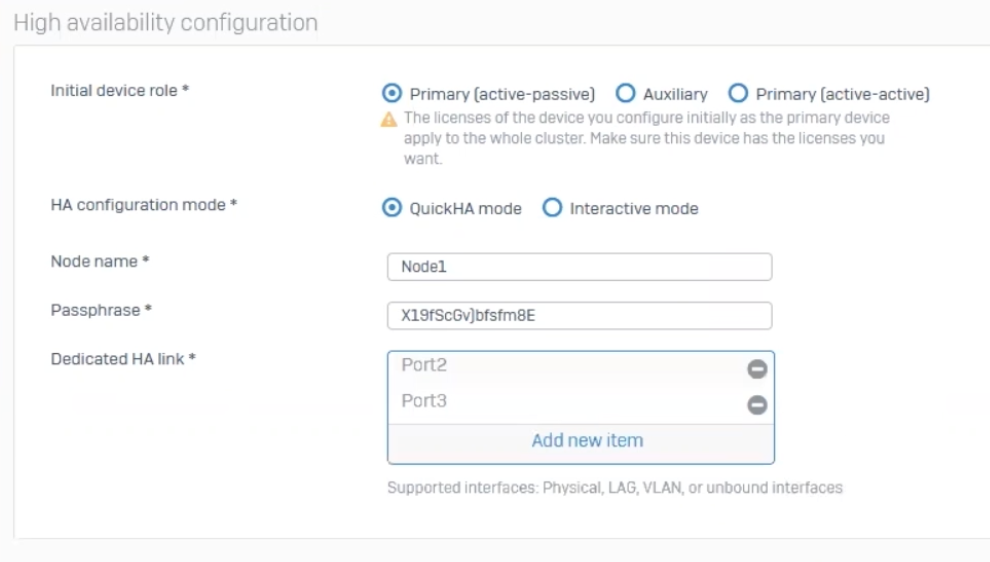
Task: Click the Initial device role label
Action: click(x=119, y=91)
